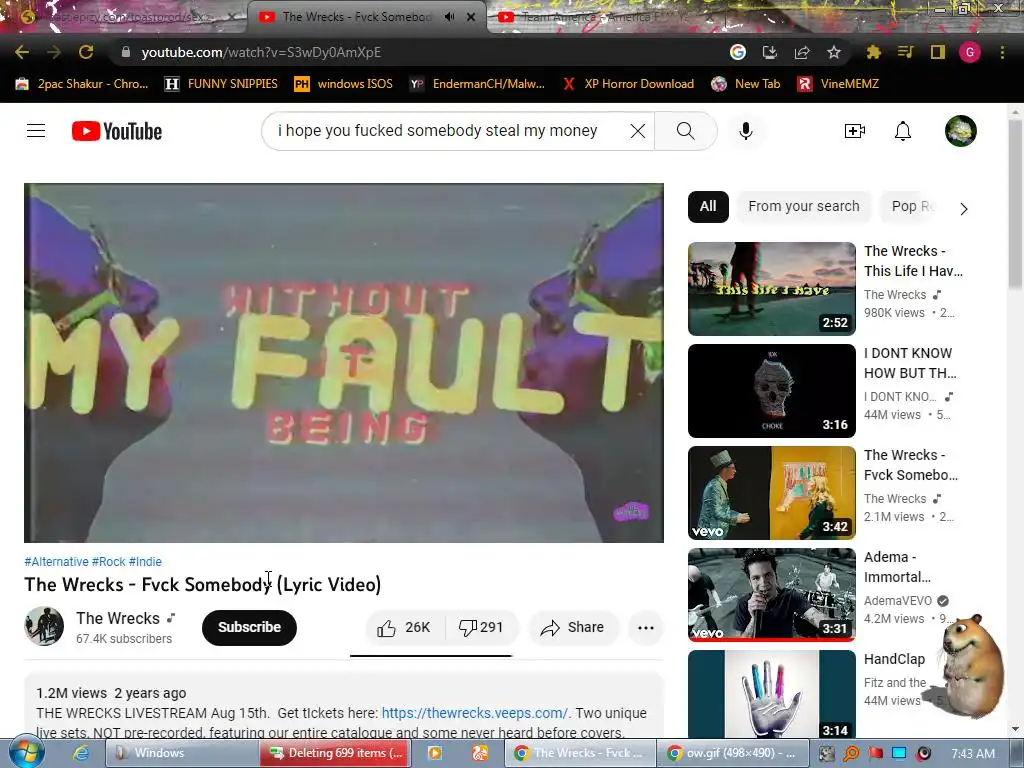Click the Share button

coord(573,628)
